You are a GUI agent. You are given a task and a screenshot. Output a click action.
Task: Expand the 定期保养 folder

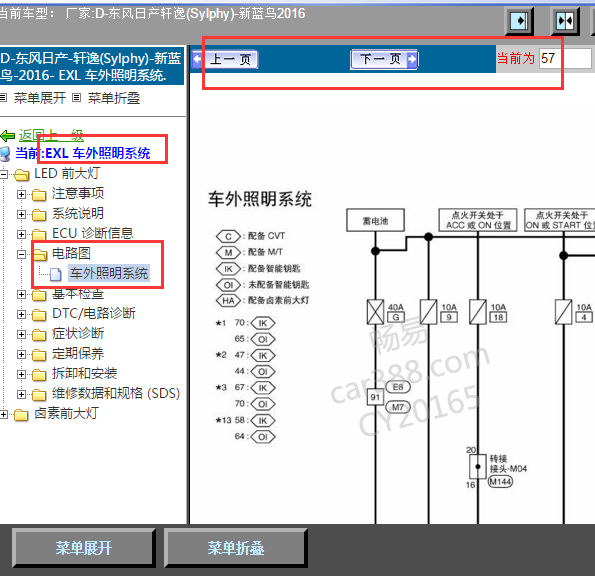(x=21, y=354)
